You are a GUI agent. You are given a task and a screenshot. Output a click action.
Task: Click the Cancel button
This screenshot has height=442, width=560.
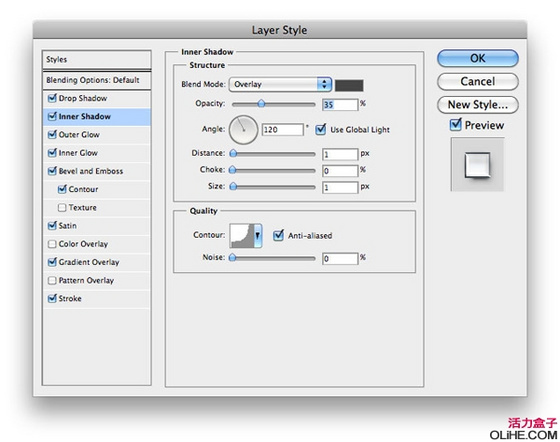click(x=478, y=81)
